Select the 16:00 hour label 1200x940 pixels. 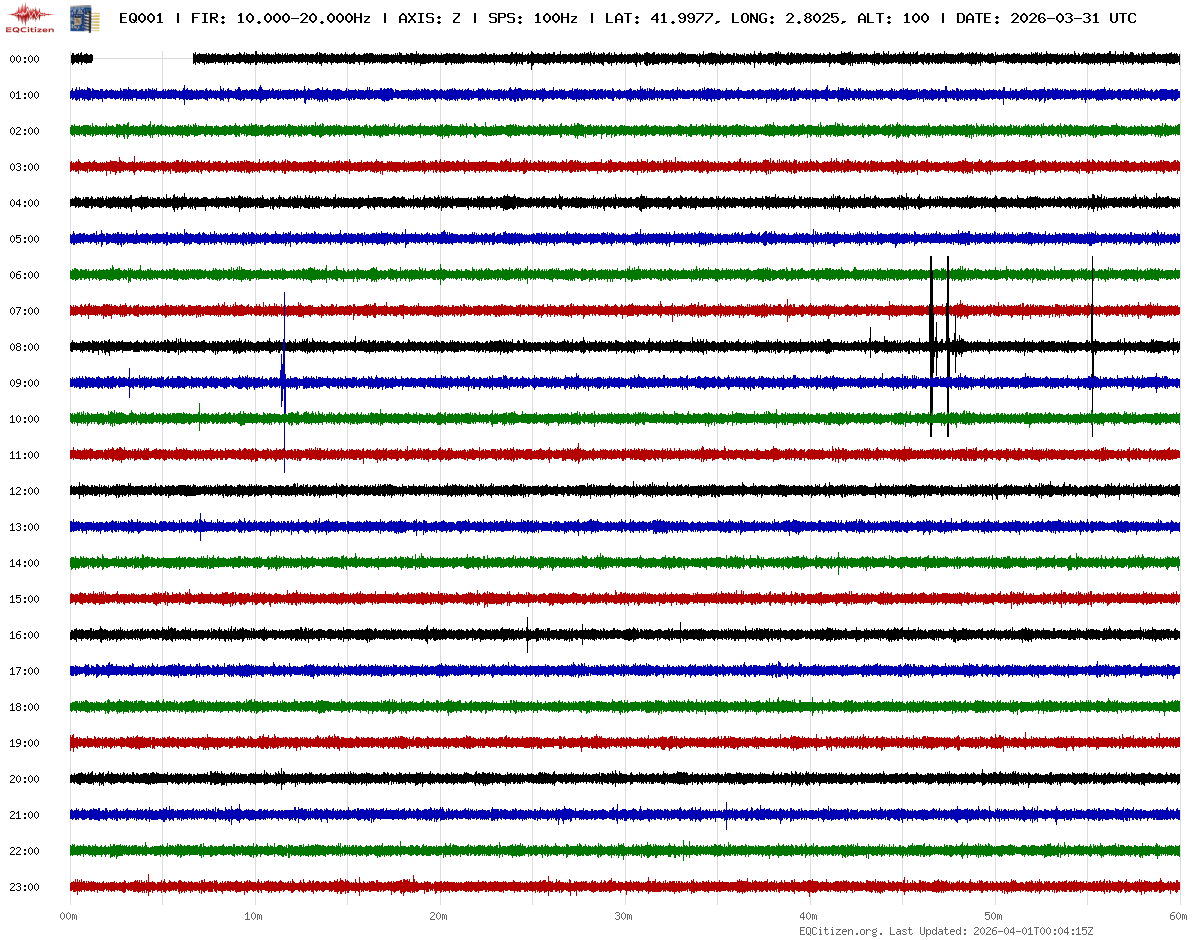click(24, 635)
